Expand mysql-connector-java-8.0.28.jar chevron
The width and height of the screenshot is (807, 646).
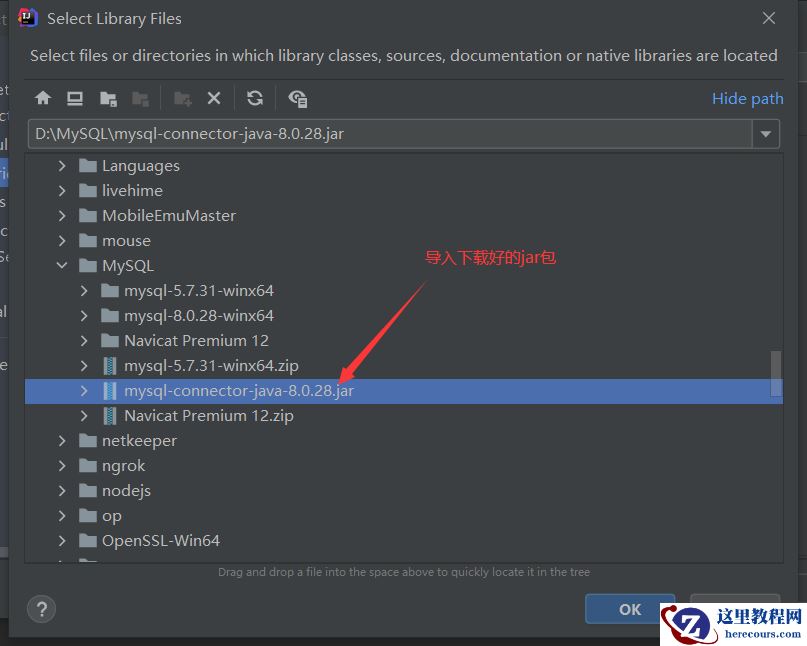click(84, 391)
